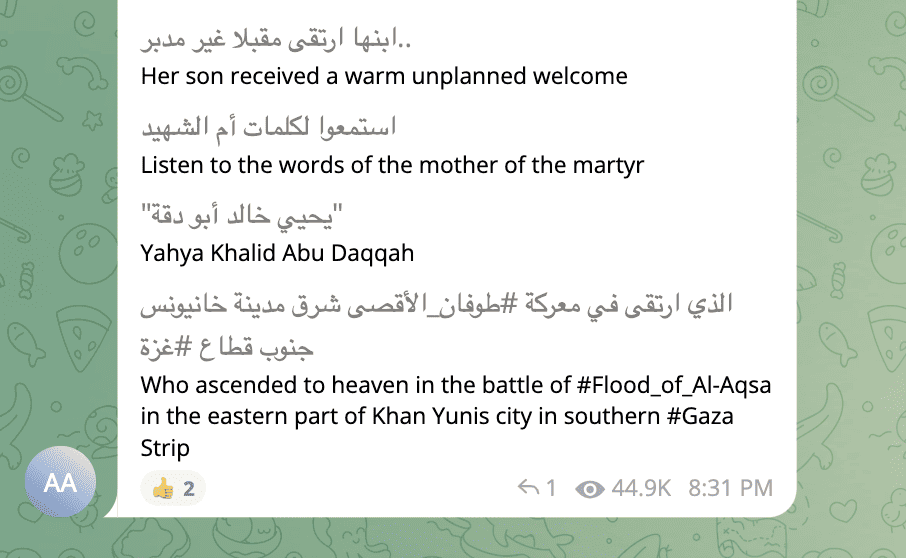Click the reply count number 1
Viewport: 906px width, 558px height.
(550, 488)
